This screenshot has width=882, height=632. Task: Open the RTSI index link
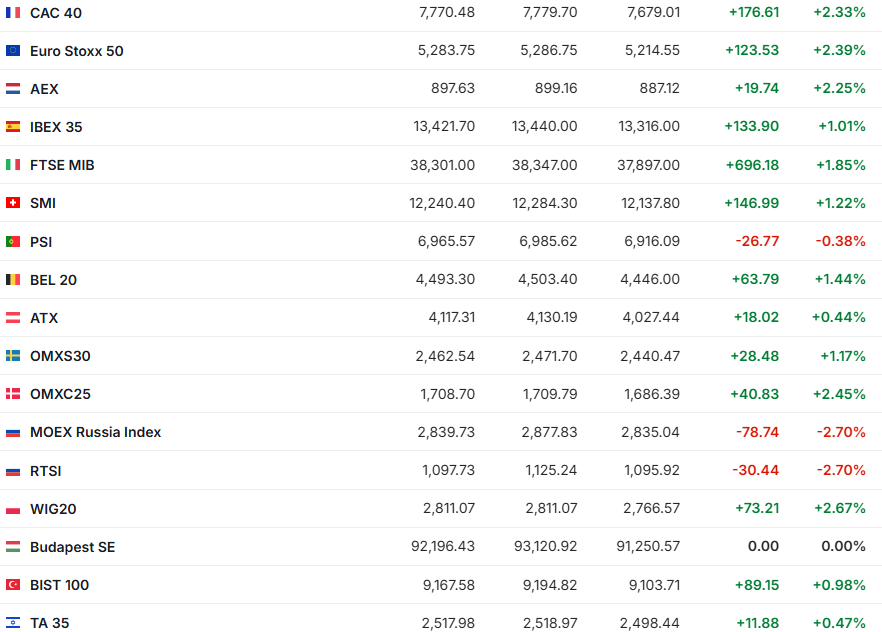(x=46, y=471)
